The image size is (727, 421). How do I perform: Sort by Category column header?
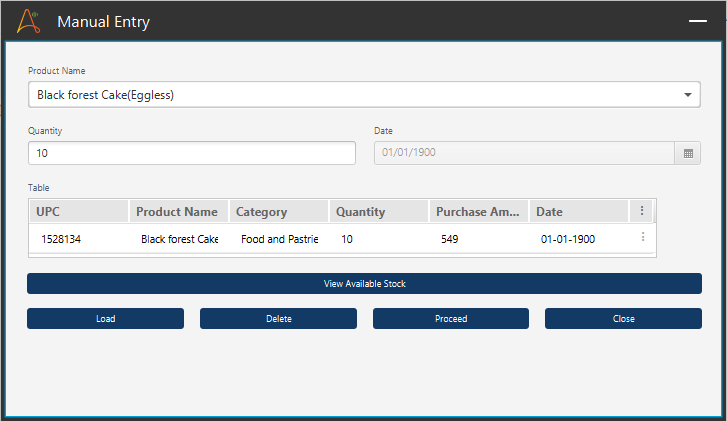(279, 211)
